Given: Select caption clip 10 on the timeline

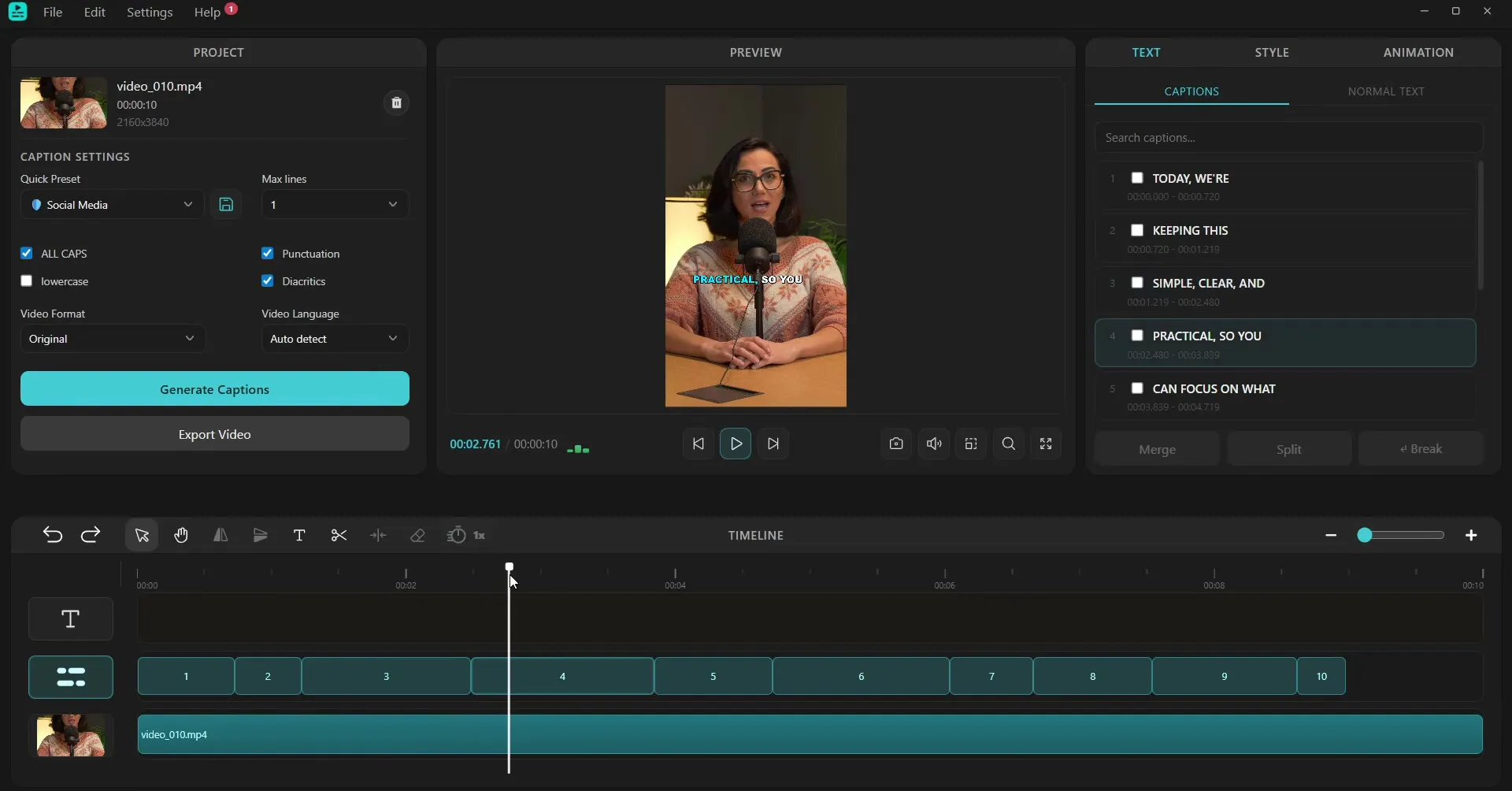Looking at the screenshot, I should point(1321,677).
